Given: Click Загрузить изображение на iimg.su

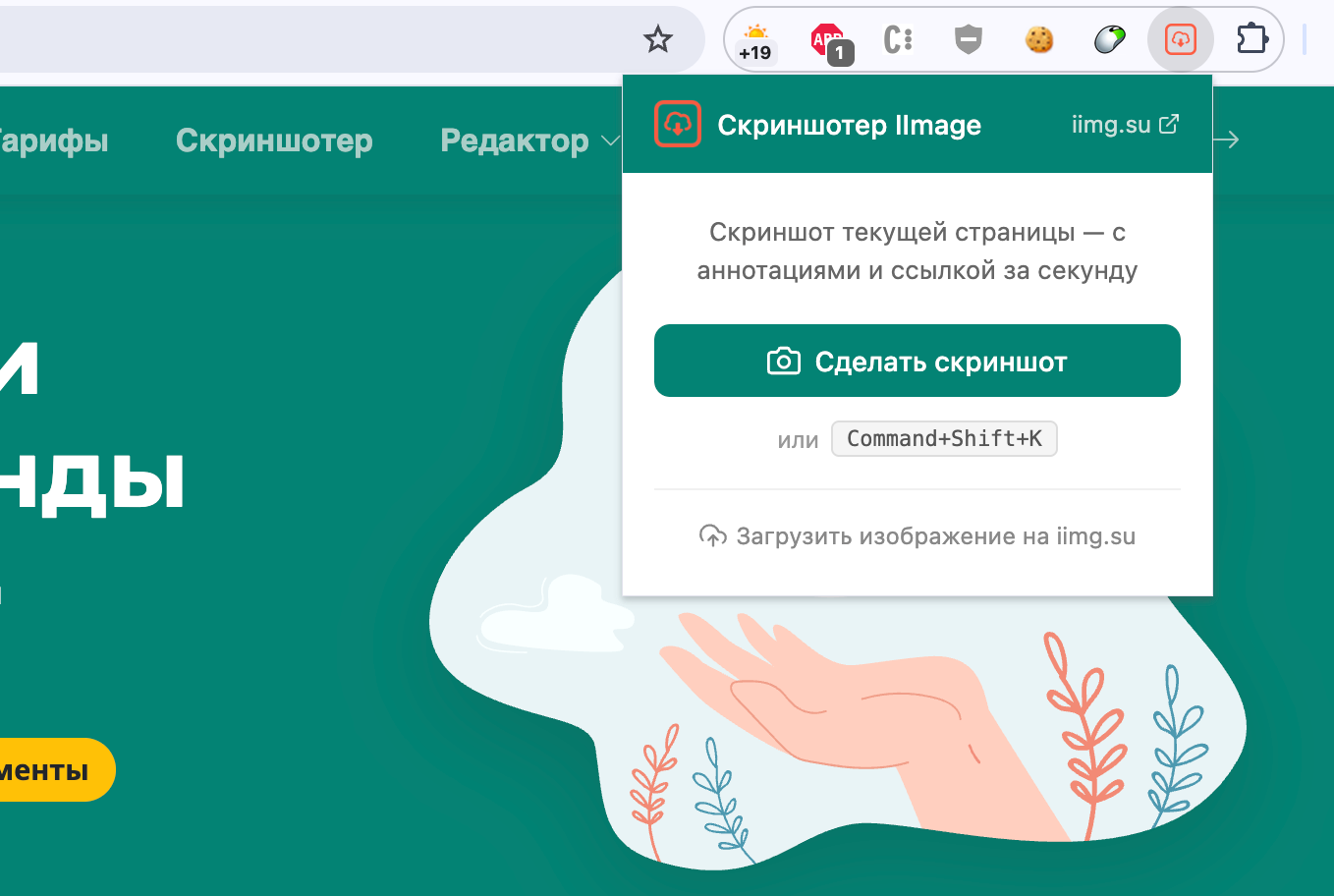Looking at the screenshot, I should (917, 536).
